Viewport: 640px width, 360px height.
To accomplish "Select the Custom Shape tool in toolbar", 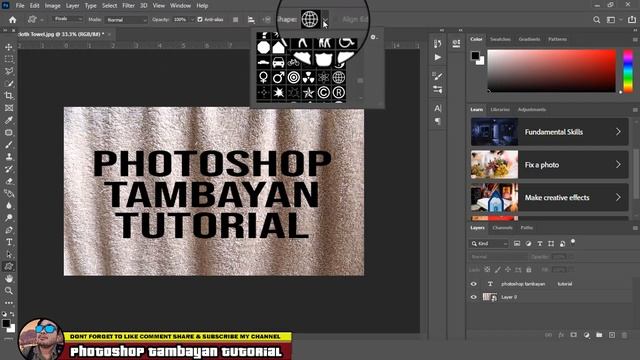I will [9, 267].
